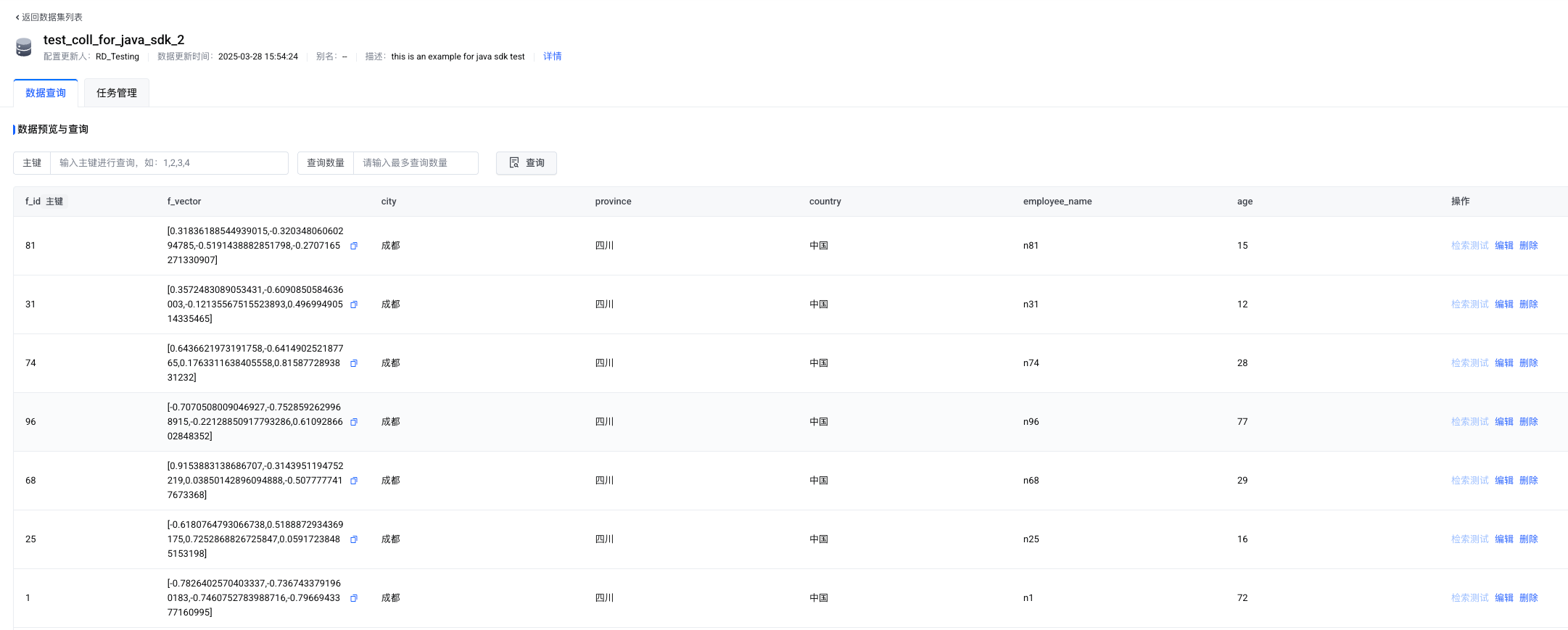
Task: Delete the n1 record
Action: pyautogui.click(x=1529, y=598)
